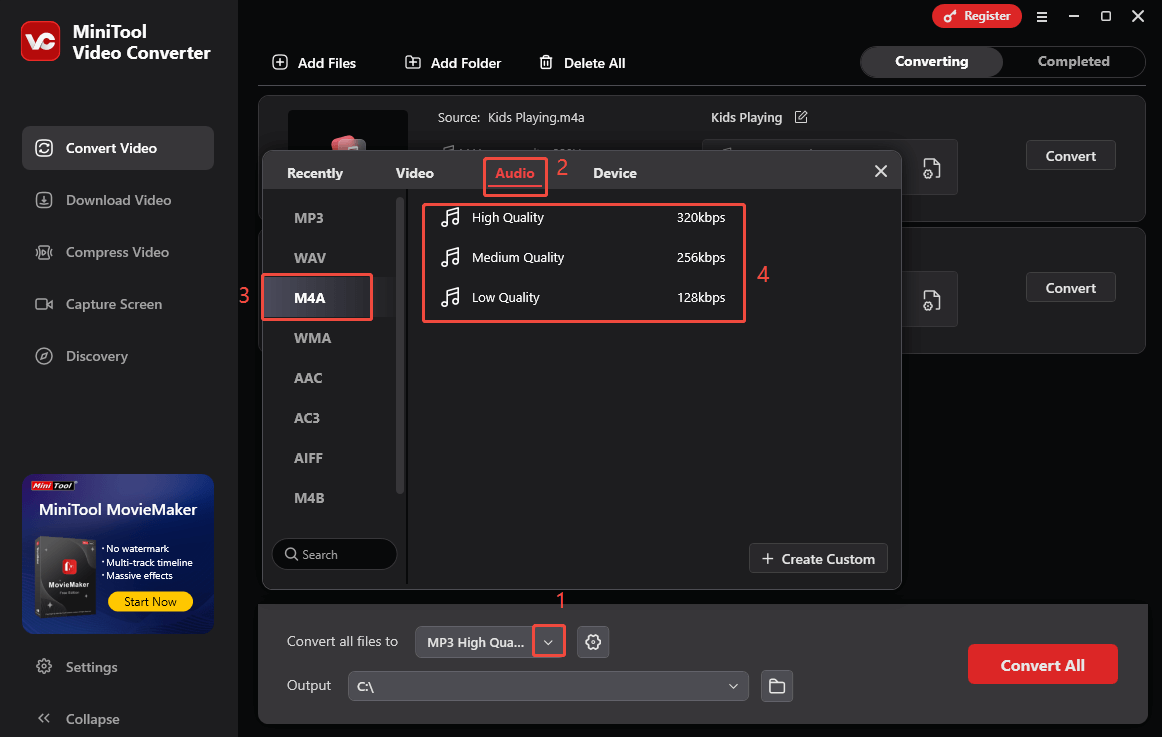Viewport: 1162px width, 737px height.
Task: Browse output folder with folder icon
Action: pyautogui.click(x=777, y=686)
